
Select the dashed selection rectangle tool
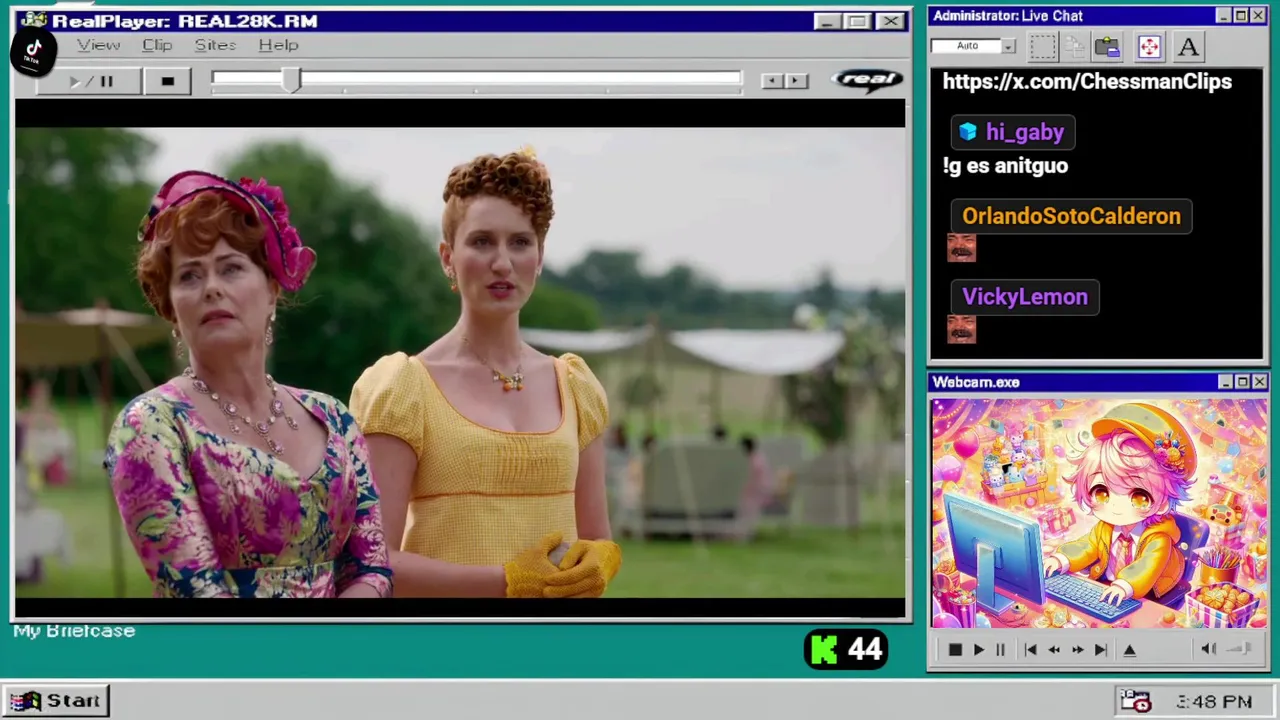coord(1042,47)
